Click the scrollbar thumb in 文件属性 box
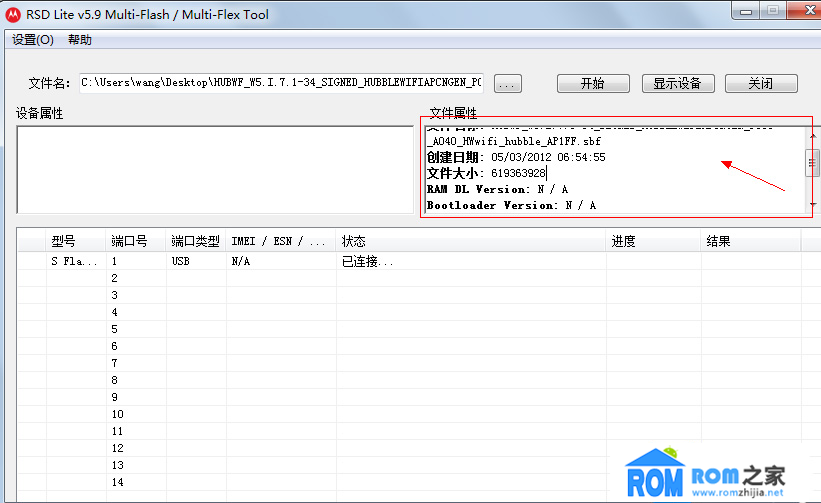821x503 pixels. pos(812,163)
